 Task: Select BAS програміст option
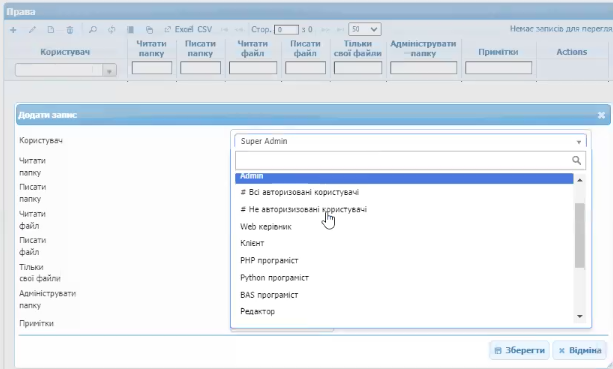click(404, 295)
